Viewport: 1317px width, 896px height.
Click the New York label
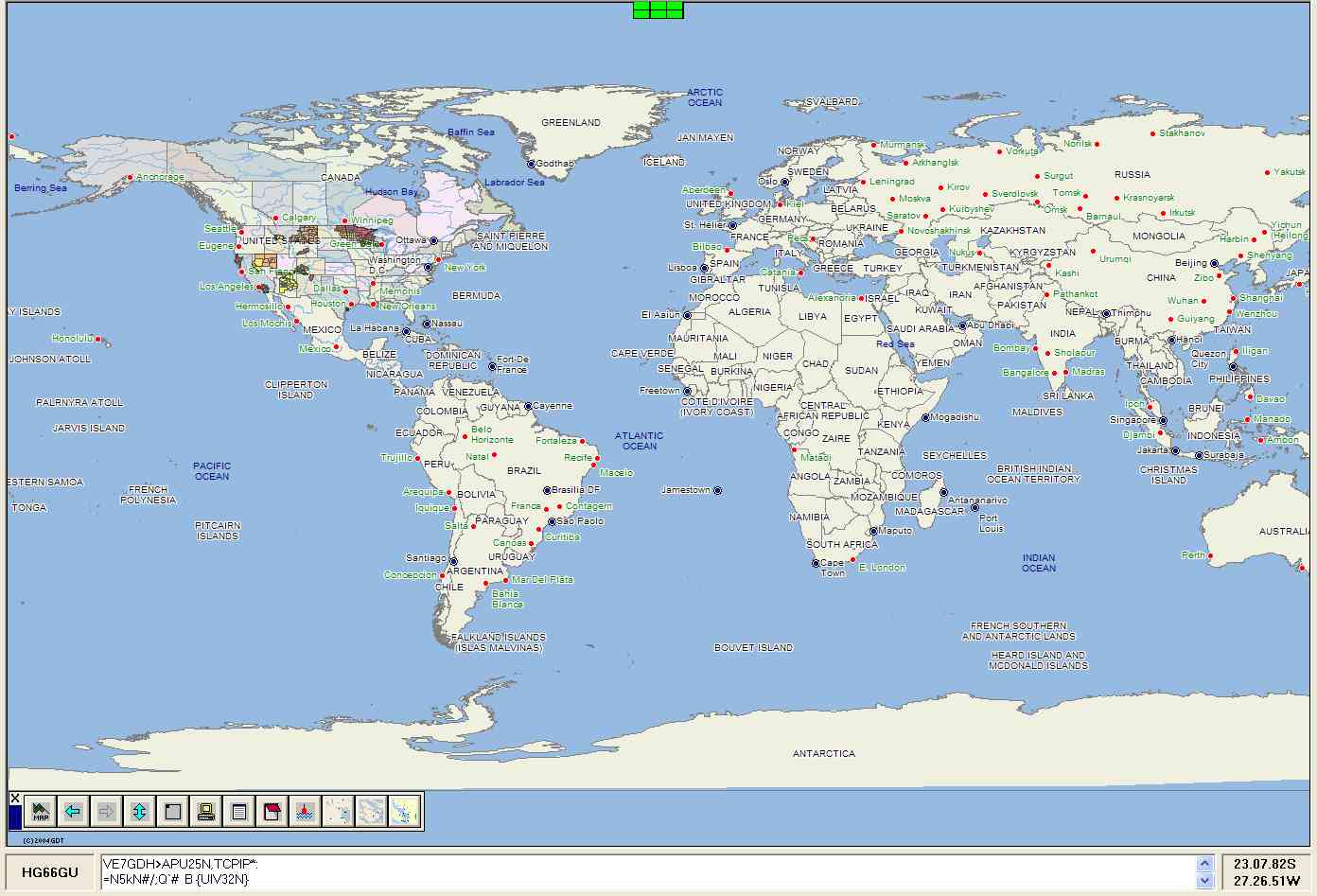(x=465, y=268)
